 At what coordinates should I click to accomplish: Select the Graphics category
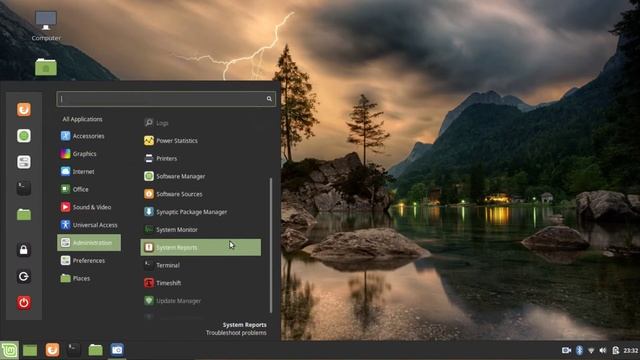[89, 154]
